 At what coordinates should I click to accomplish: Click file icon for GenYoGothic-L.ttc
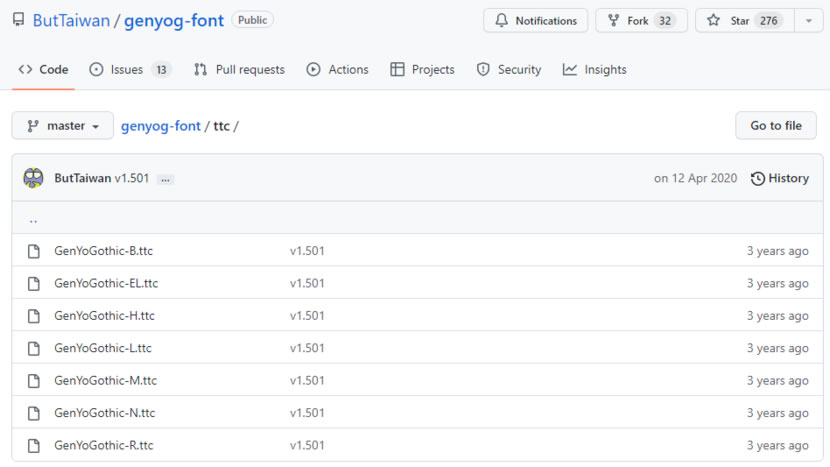tap(34, 348)
